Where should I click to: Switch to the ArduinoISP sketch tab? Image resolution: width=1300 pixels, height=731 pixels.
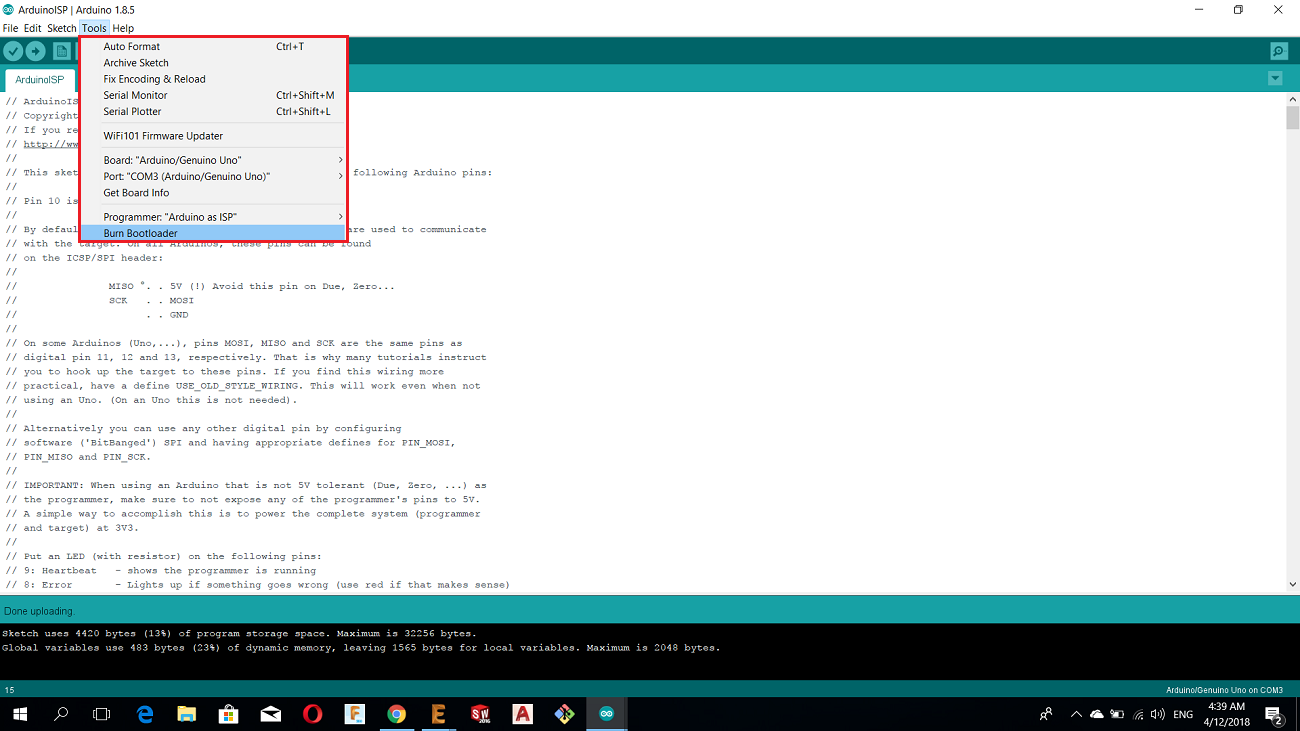coord(40,79)
